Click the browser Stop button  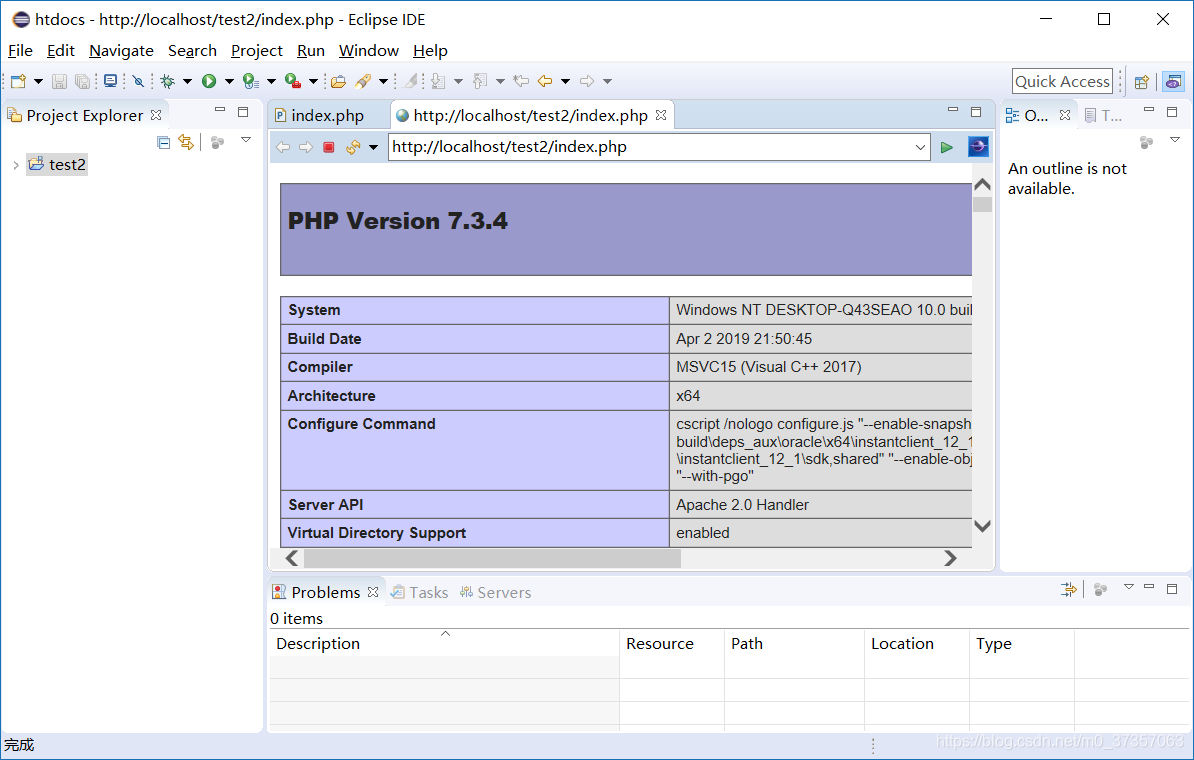click(x=329, y=147)
